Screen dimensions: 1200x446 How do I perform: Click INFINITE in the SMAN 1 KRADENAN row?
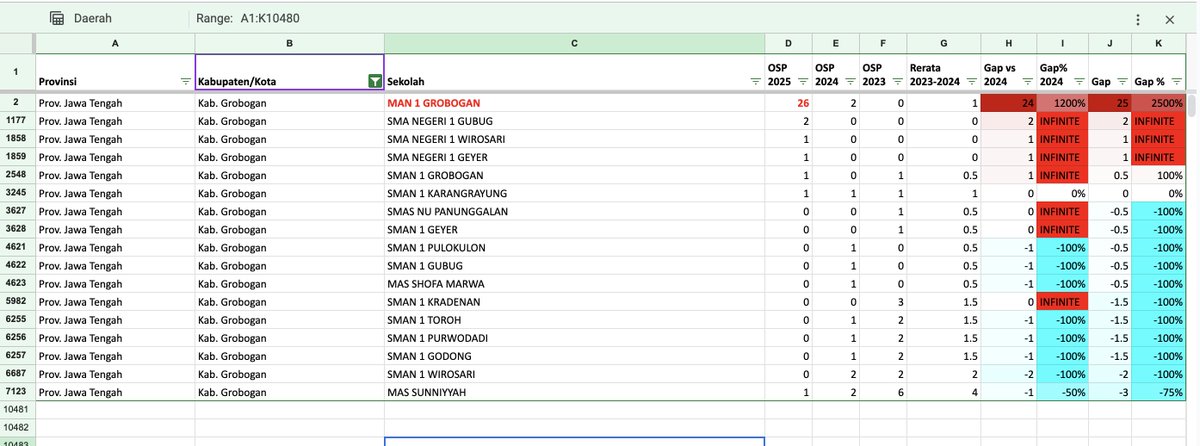tap(1063, 301)
